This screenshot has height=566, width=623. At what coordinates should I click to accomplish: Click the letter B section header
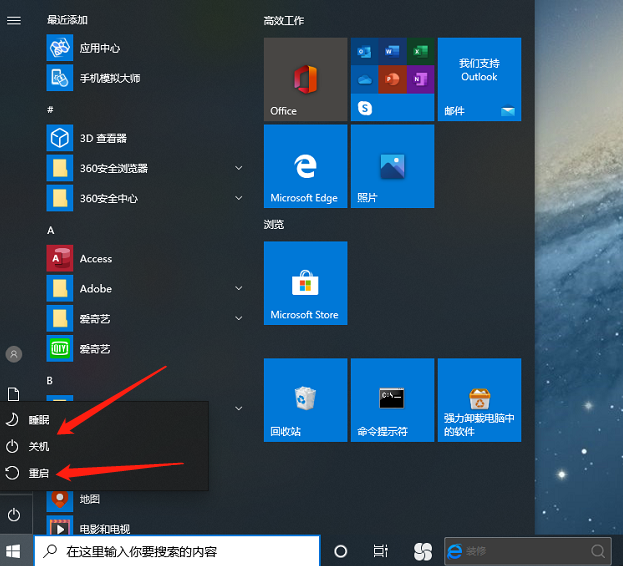[50, 381]
